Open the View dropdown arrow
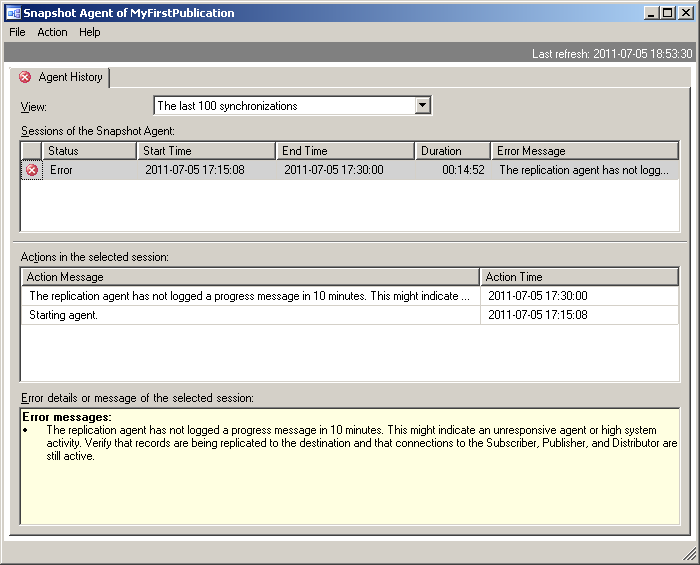 pyautogui.click(x=422, y=106)
